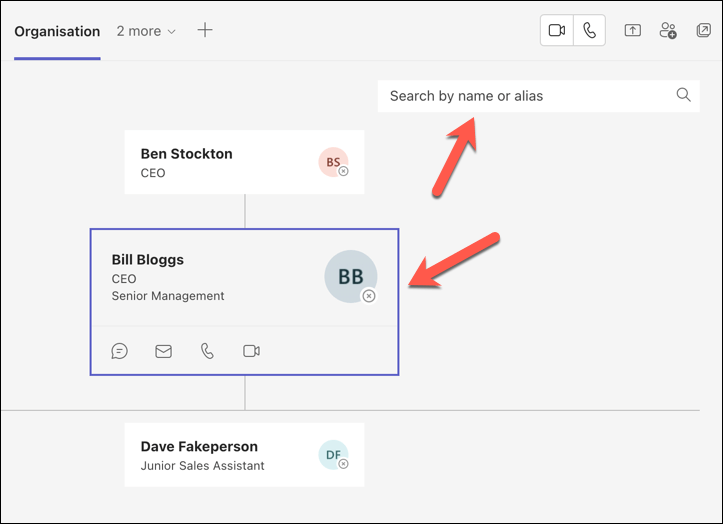Pop out the chat window
Viewport: 723px width, 524px height.
tap(703, 30)
